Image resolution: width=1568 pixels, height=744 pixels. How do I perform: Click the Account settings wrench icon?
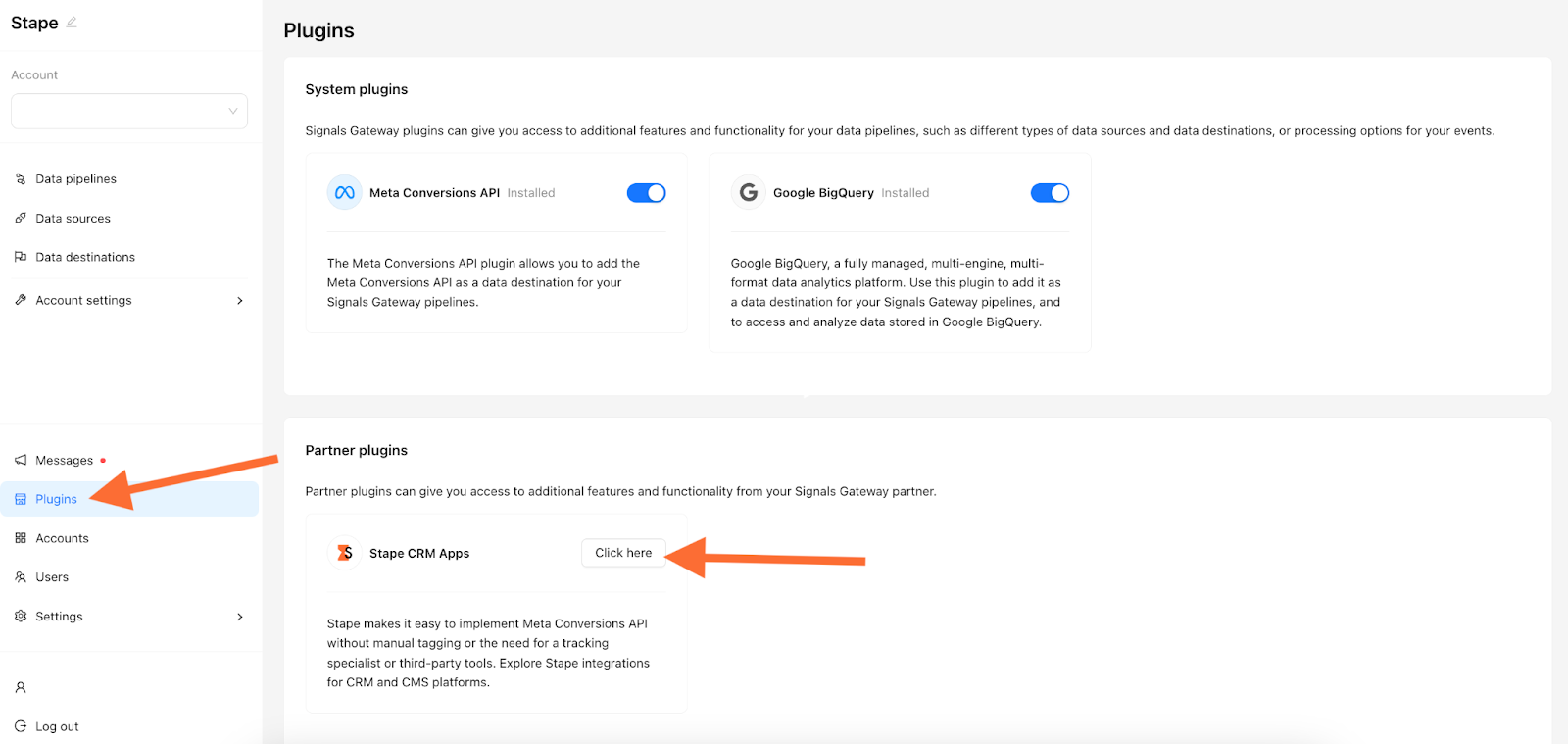tap(21, 300)
